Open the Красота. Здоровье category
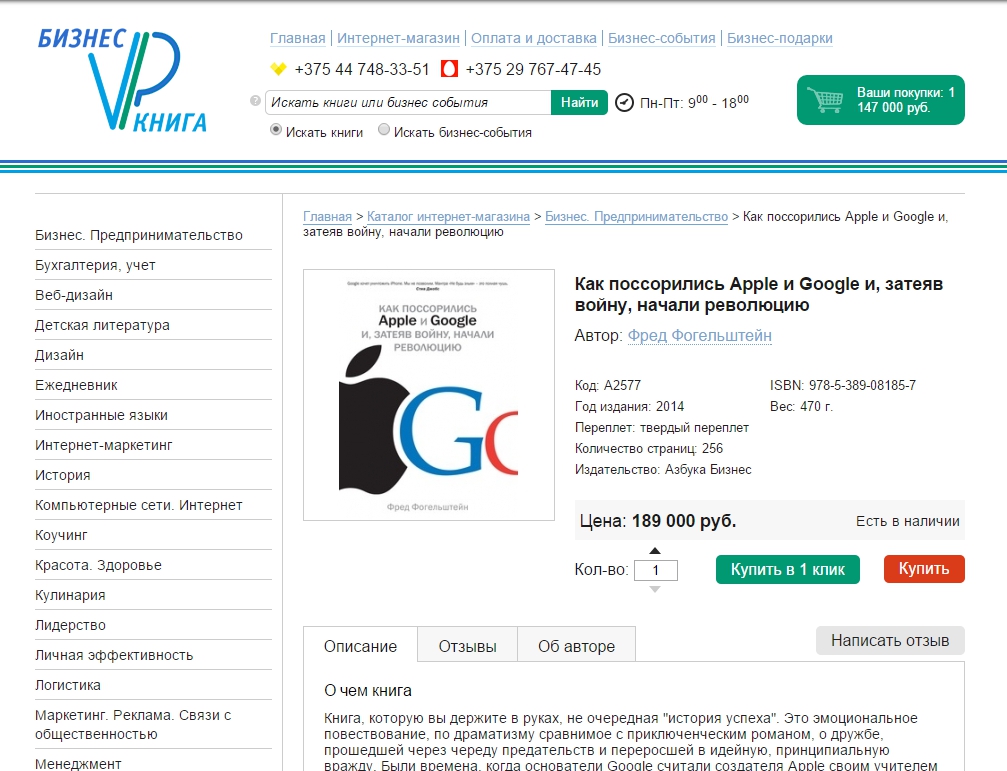The image size is (1007, 771). coord(98,565)
